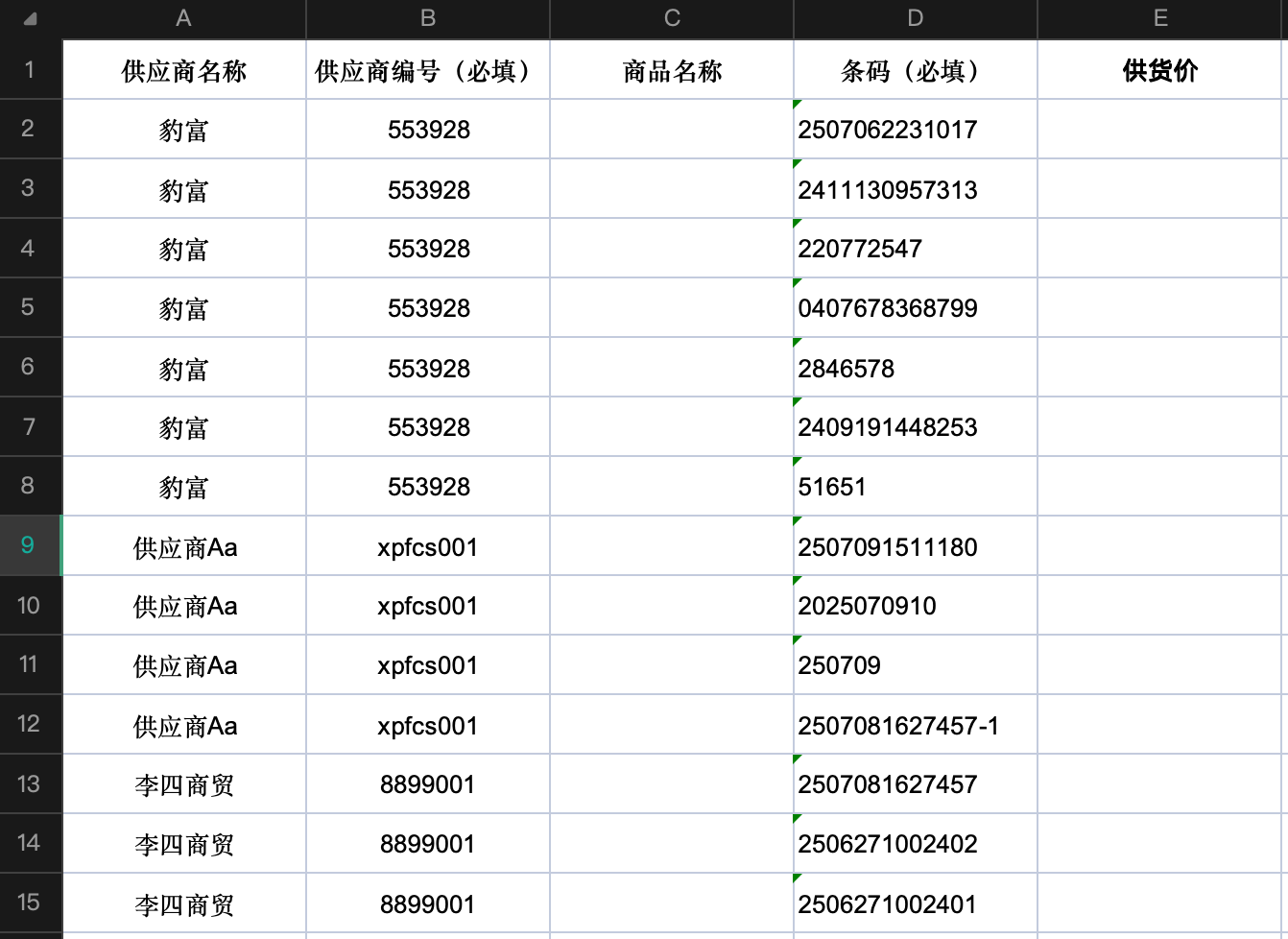Select the cell containing xpfcs001 in row 12

click(x=428, y=725)
